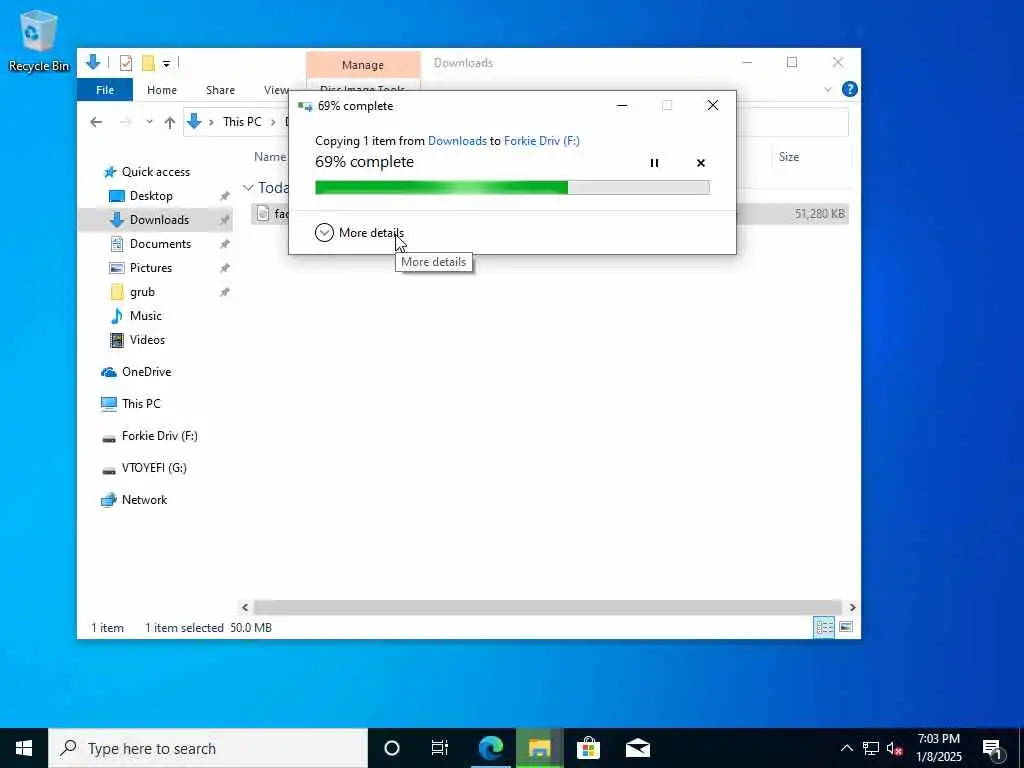Open the Downloads link in copy dialog
Image resolution: width=1024 pixels, height=768 pixels.
[456, 140]
